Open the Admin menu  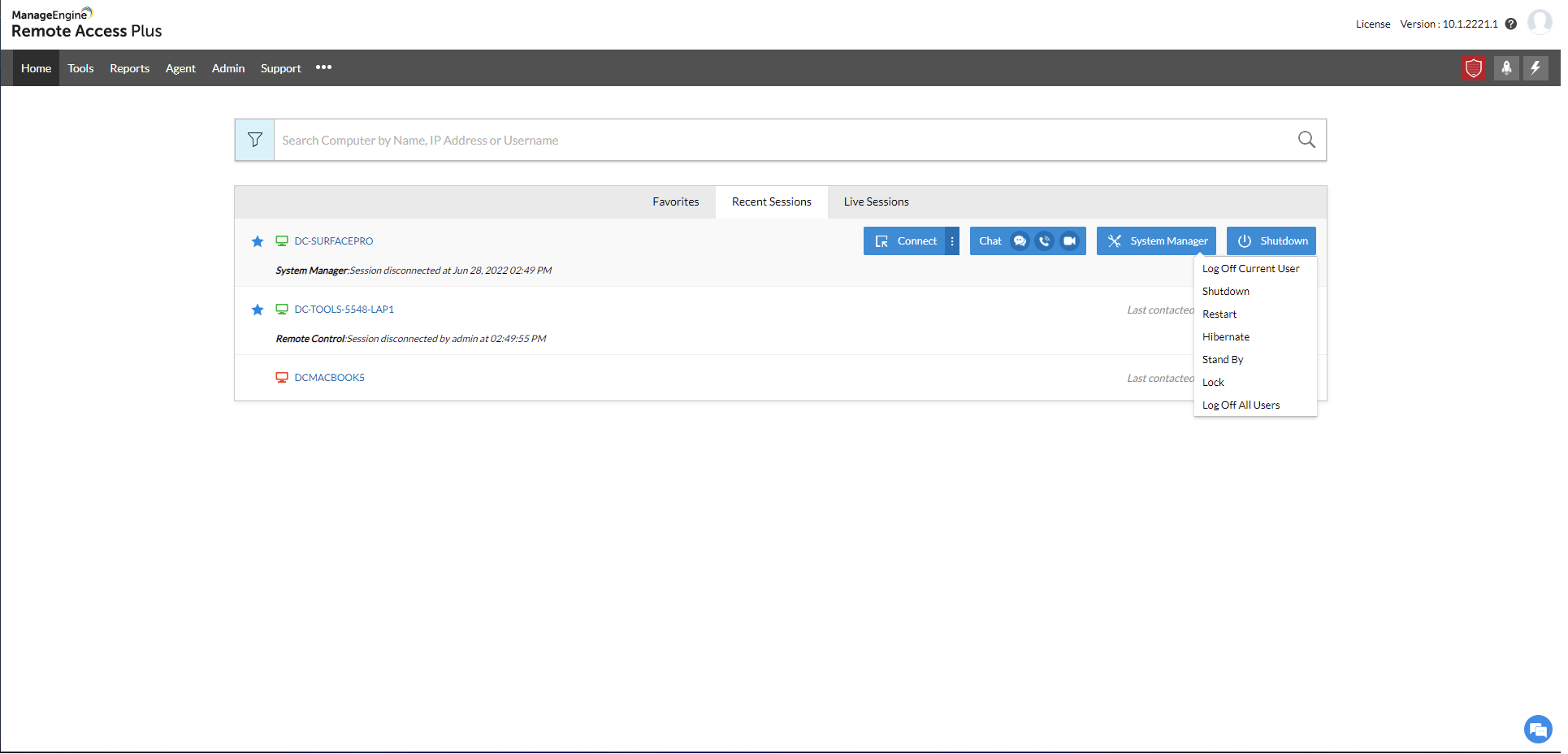(227, 68)
